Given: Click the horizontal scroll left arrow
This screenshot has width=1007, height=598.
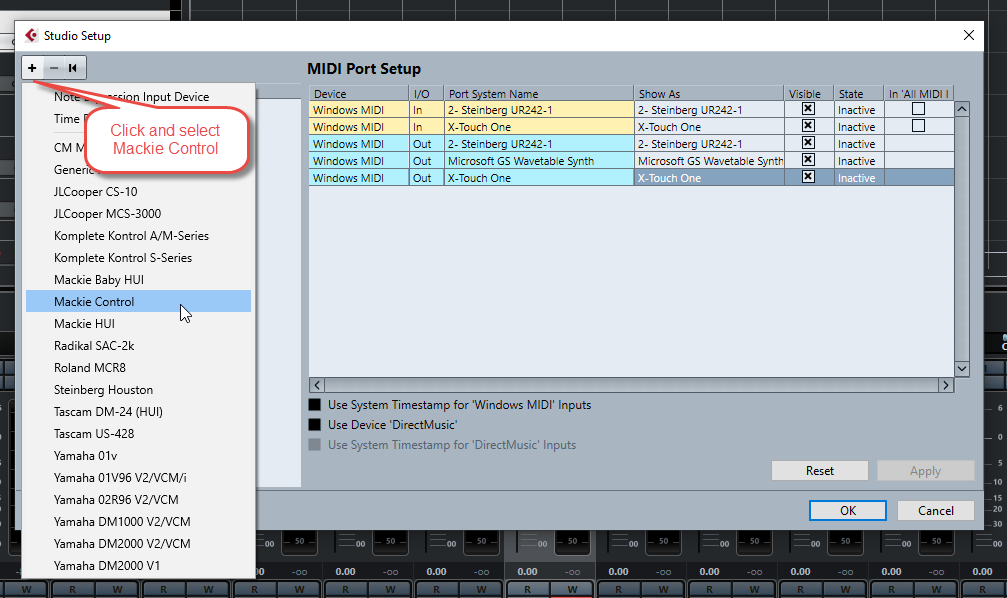Looking at the screenshot, I should point(317,385).
